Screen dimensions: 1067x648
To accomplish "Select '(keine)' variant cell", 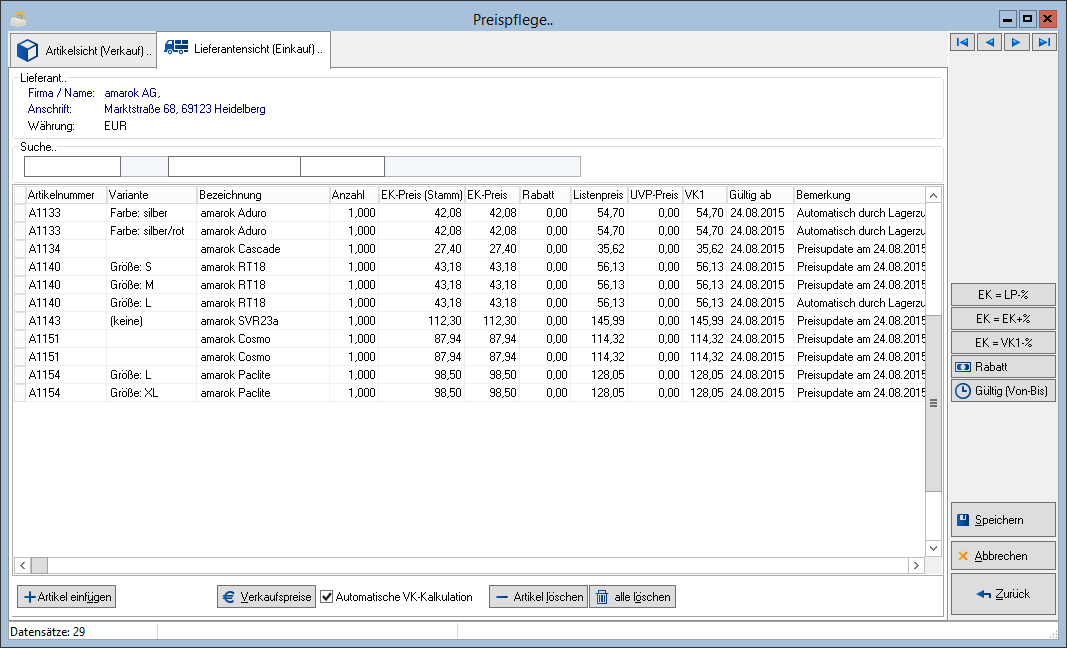I will pos(152,321).
